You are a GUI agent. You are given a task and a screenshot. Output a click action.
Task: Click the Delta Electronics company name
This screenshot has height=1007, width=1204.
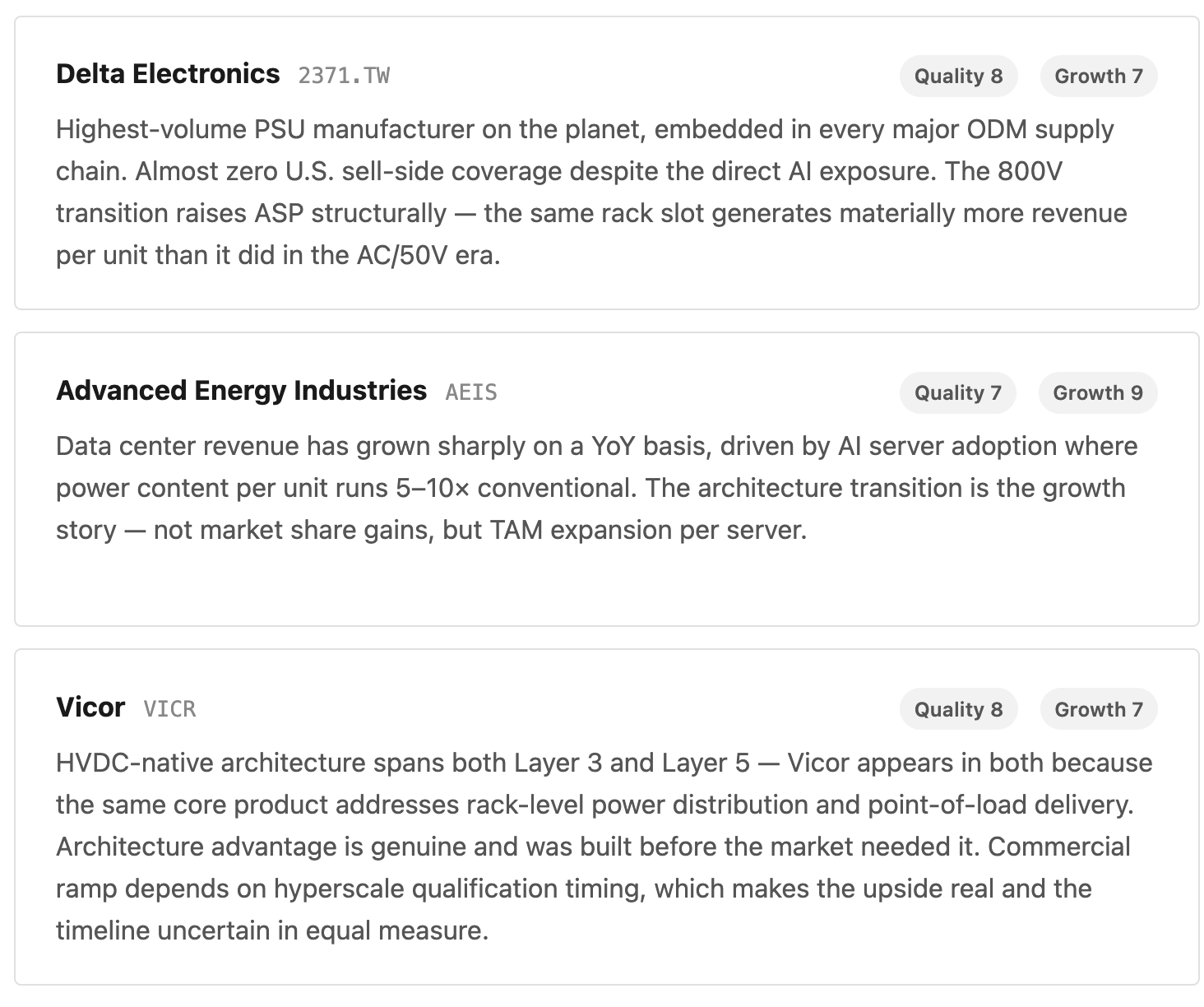(168, 74)
